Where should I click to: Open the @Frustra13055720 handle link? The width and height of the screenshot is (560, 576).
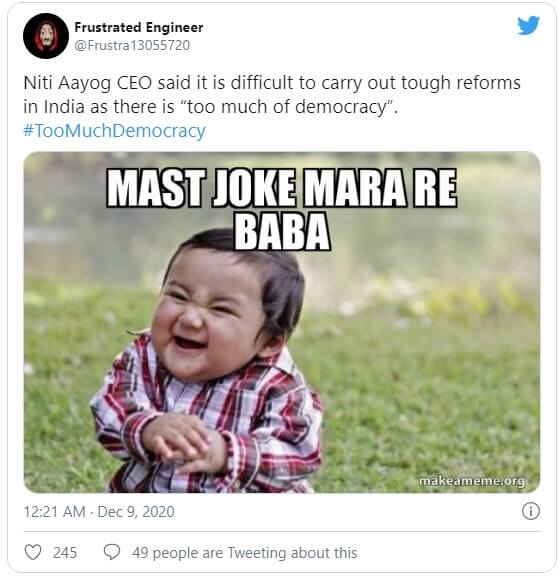pyautogui.click(x=132, y=45)
